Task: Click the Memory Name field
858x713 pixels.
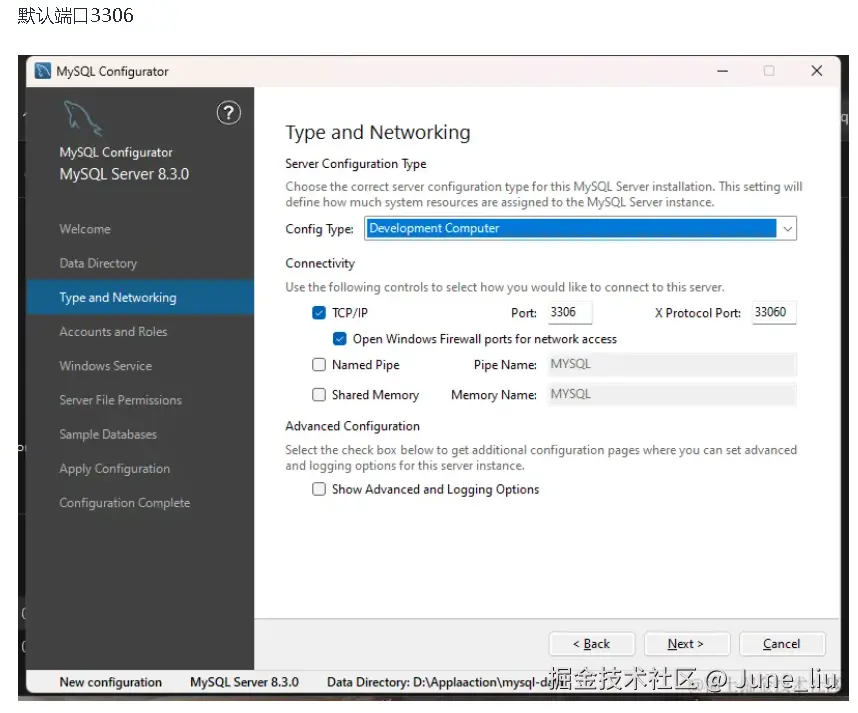Action: (x=671, y=395)
